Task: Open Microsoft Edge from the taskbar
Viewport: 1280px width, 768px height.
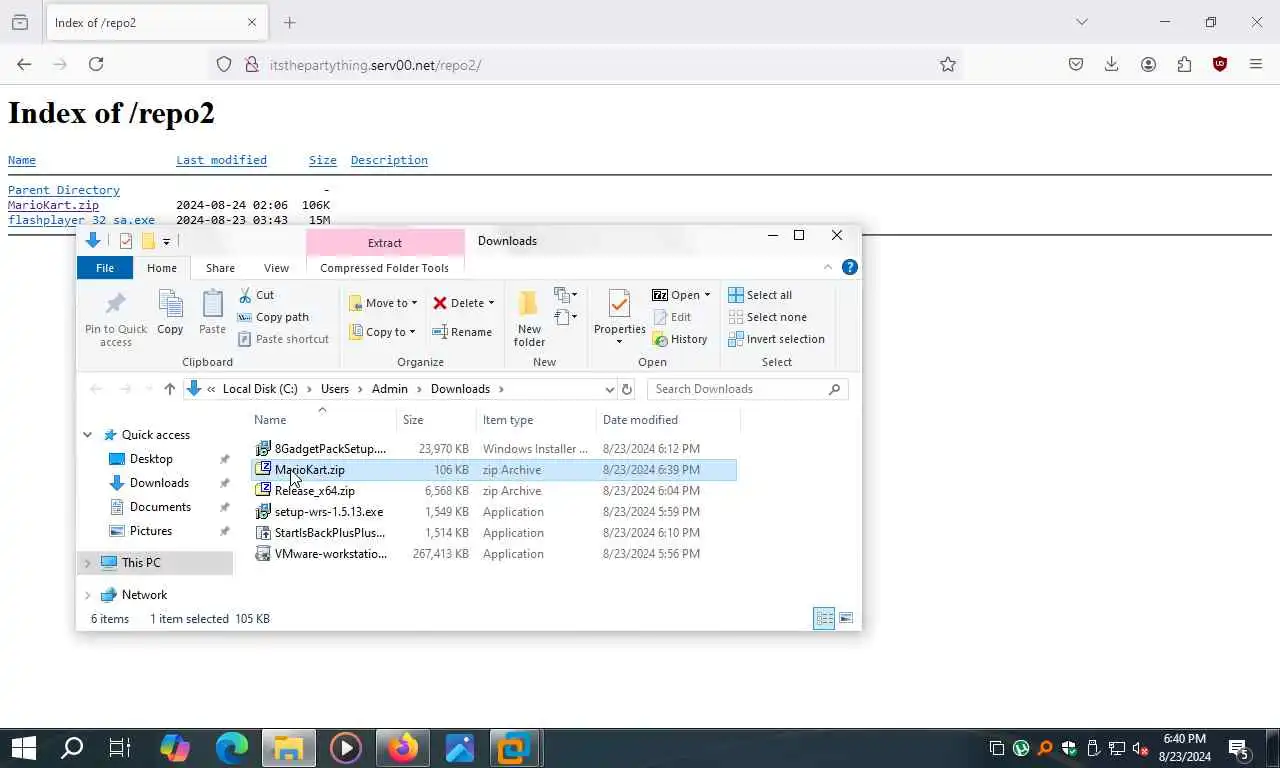Action: click(x=232, y=748)
